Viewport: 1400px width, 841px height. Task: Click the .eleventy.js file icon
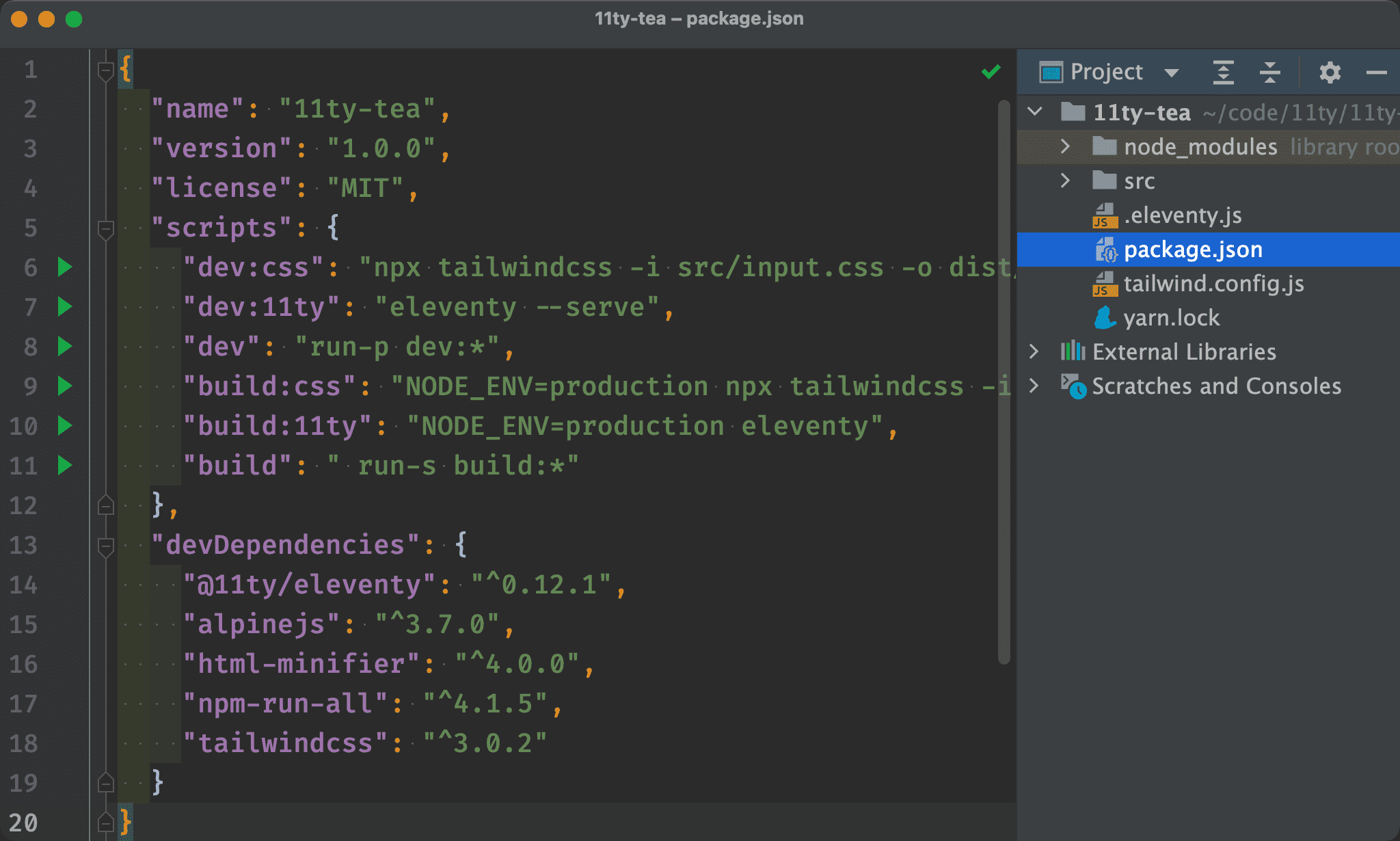[x=1105, y=215]
